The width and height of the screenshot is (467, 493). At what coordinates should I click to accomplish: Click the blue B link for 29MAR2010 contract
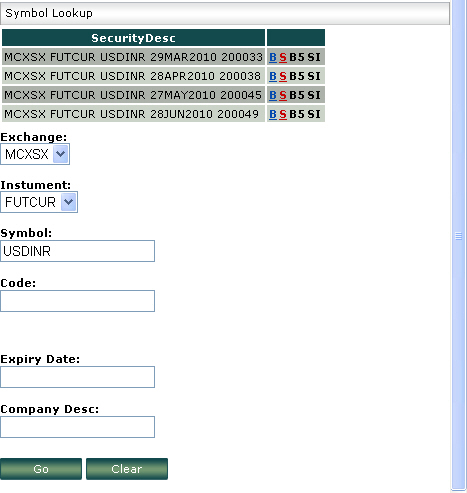(x=273, y=57)
